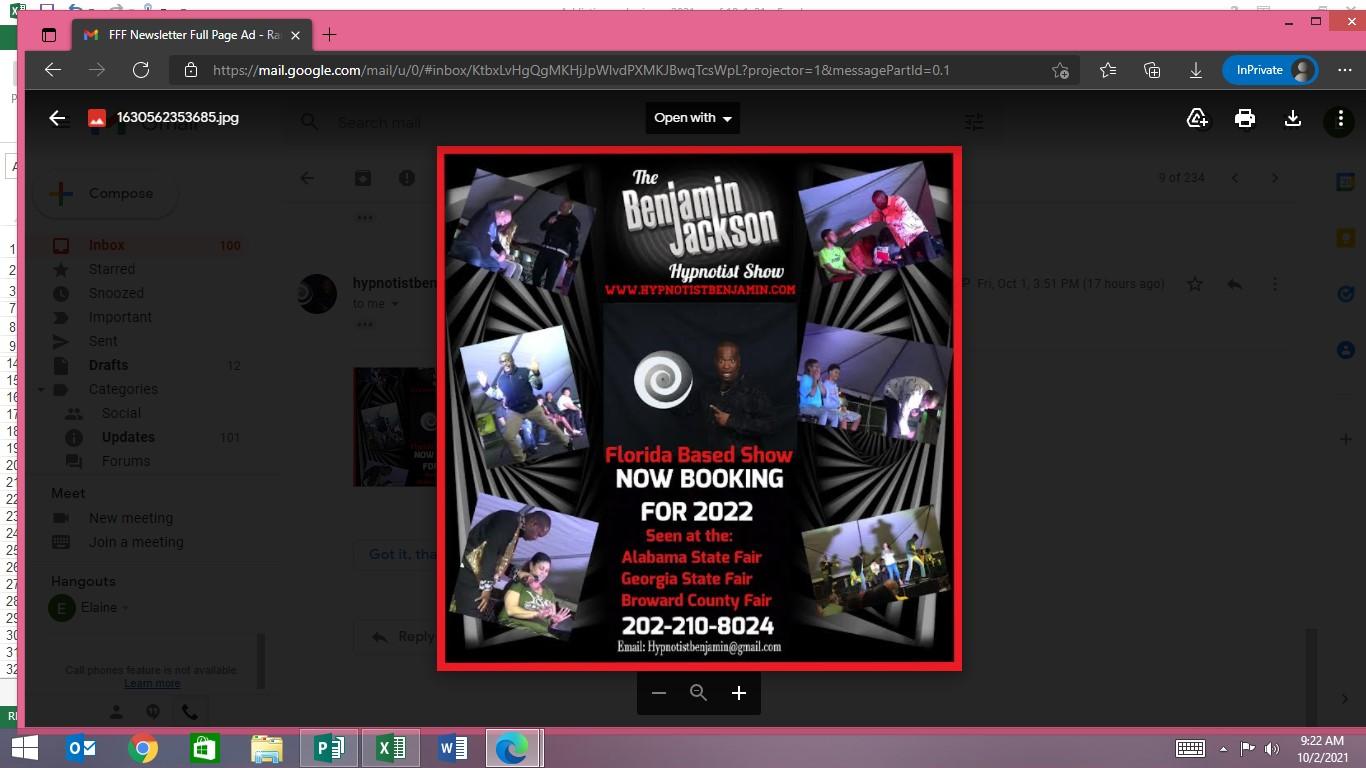The width and height of the screenshot is (1366, 768).
Task: Open more actions menu in preview
Action: click(1340, 119)
